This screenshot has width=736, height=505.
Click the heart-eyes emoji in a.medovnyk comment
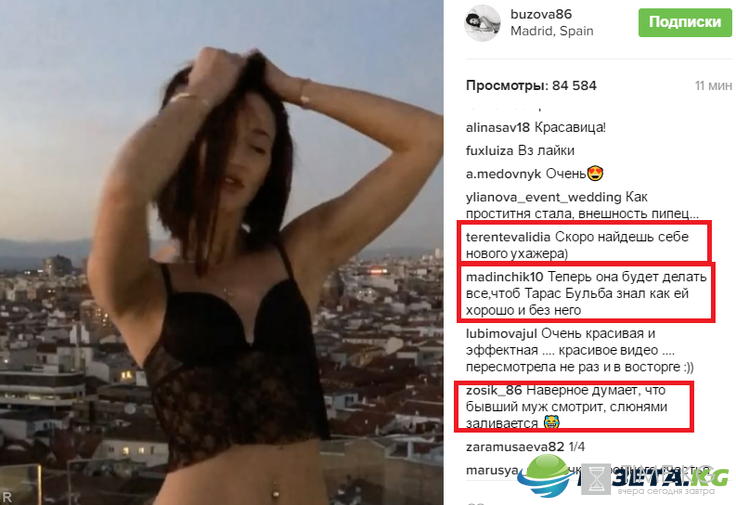coord(595,174)
